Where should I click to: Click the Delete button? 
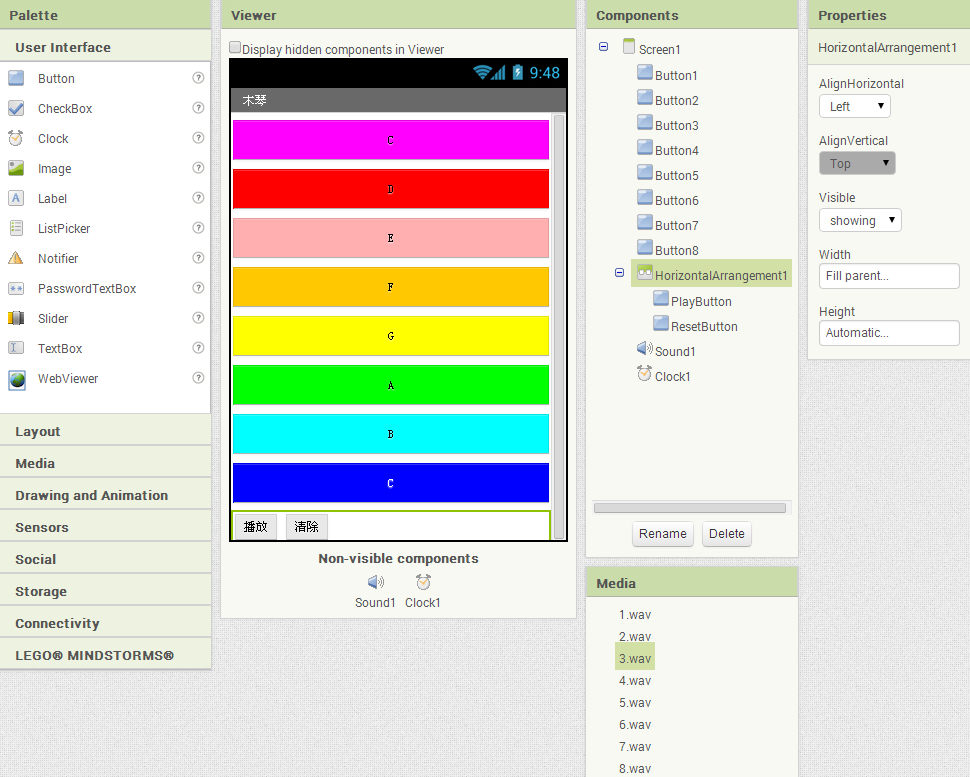(x=726, y=533)
